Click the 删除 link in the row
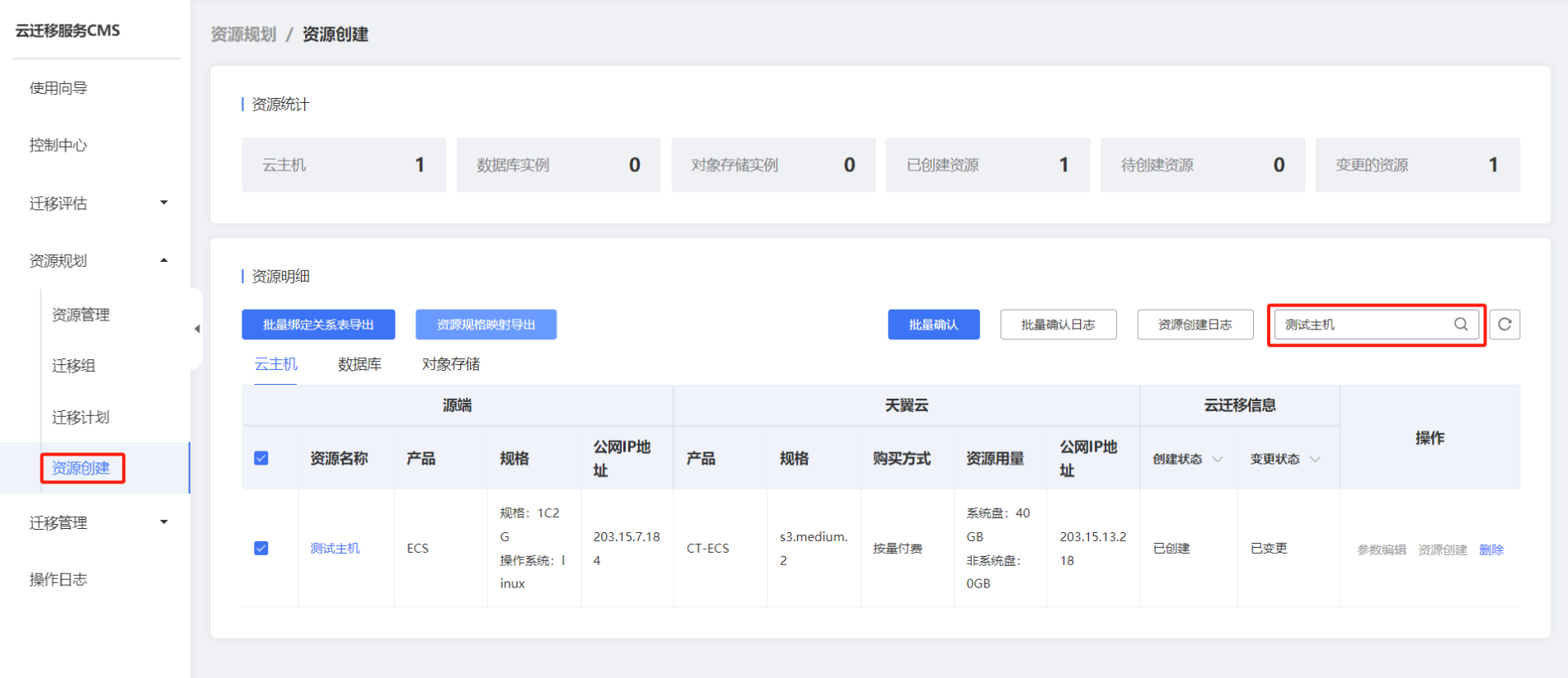The height and width of the screenshot is (678, 1568). tap(1491, 549)
